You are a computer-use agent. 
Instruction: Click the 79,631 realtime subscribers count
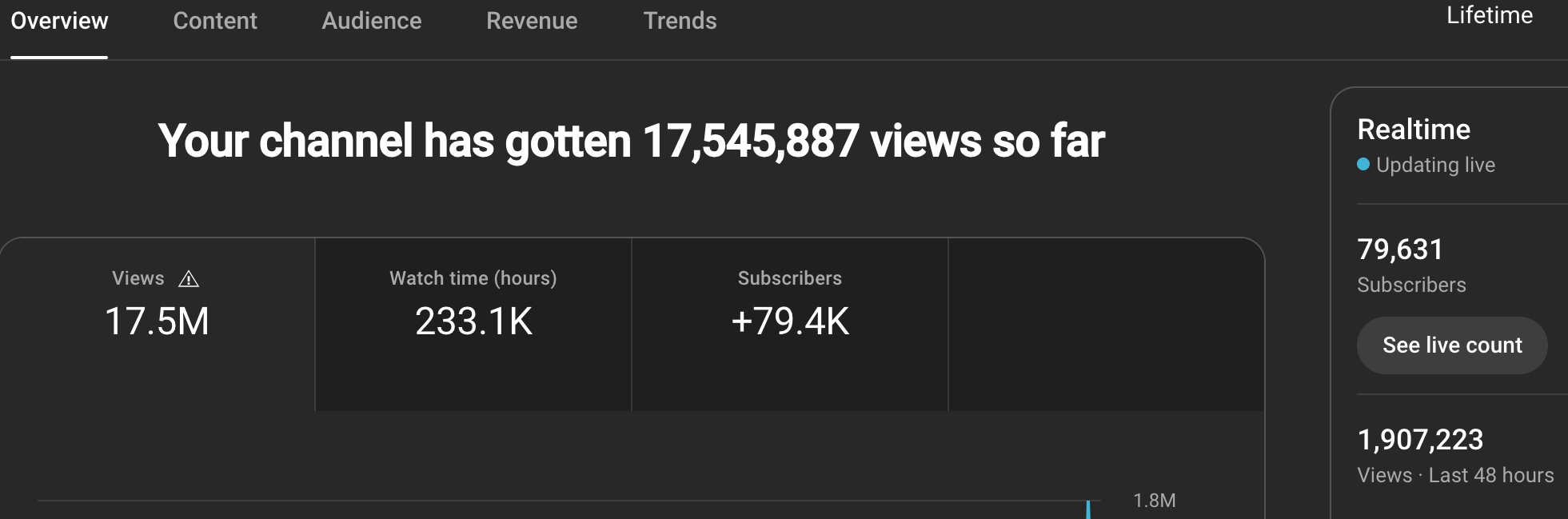(1400, 250)
